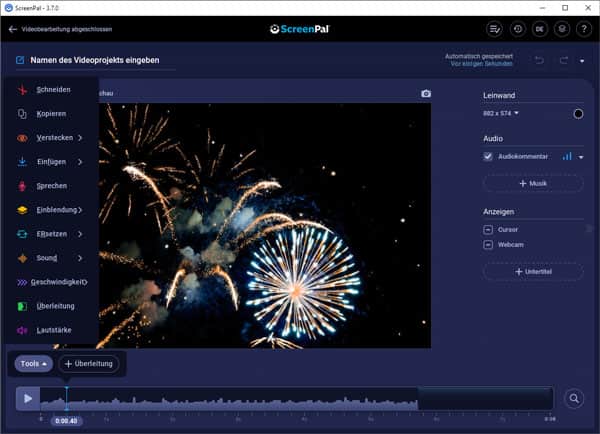The width and height of the screenshot is (600, 434).
Task: Click the + Untertitel button
Action: (x=532, y=272)
